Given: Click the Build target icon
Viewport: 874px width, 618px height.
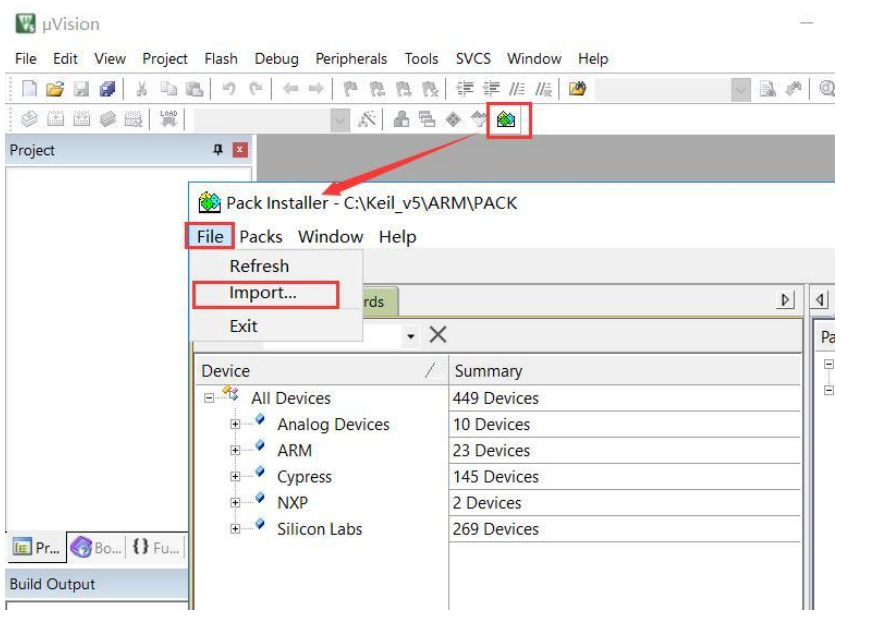Looking at the screenshot, I should 55,119.
